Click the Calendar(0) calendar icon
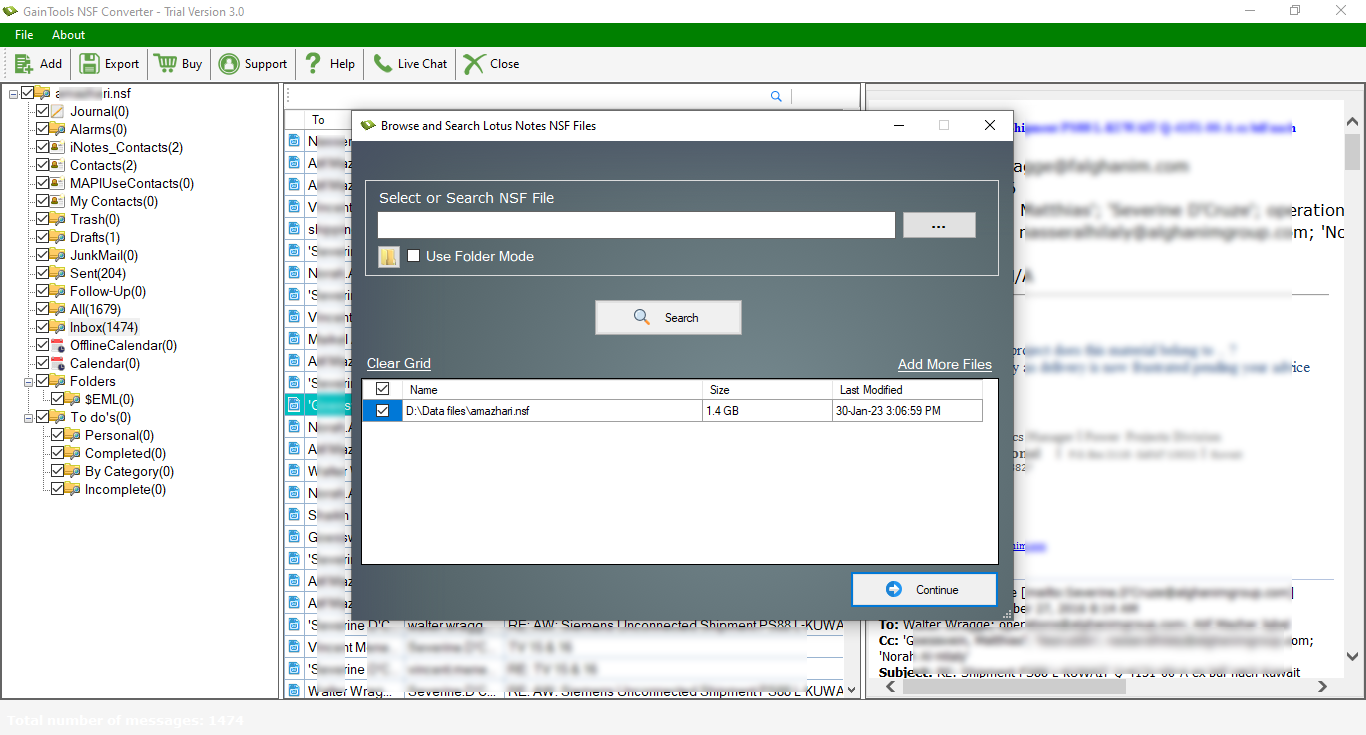Image resolution: width=1366 pixels, height=735 pixels. 58,363
